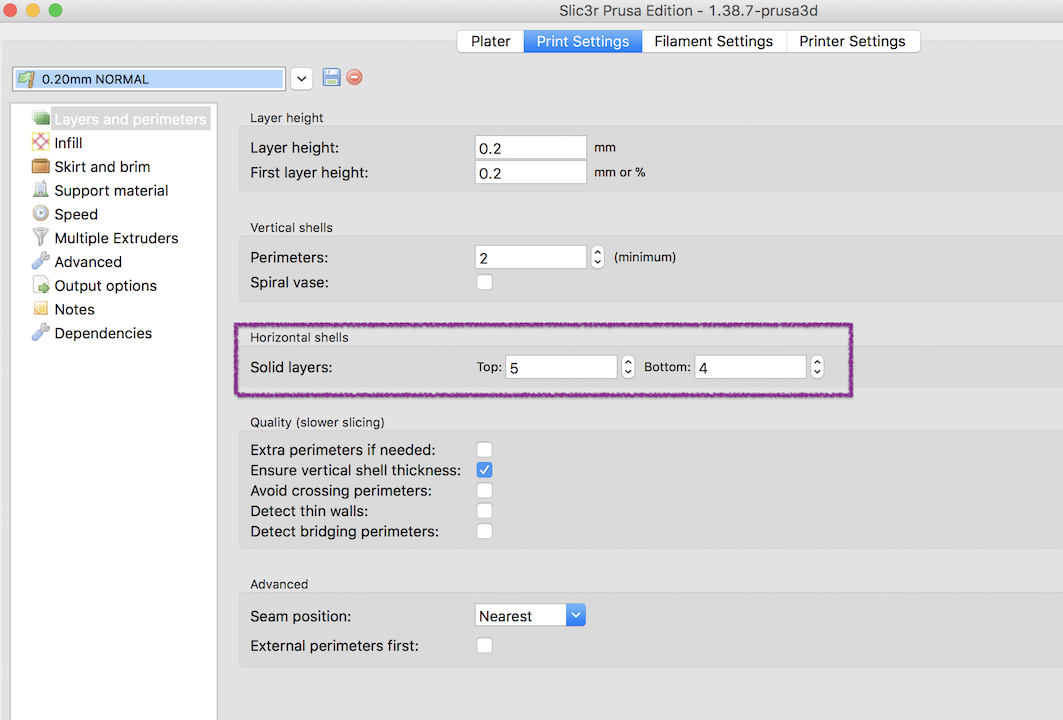
Task: Select the Speed settings icon
Action: point(41,214)
